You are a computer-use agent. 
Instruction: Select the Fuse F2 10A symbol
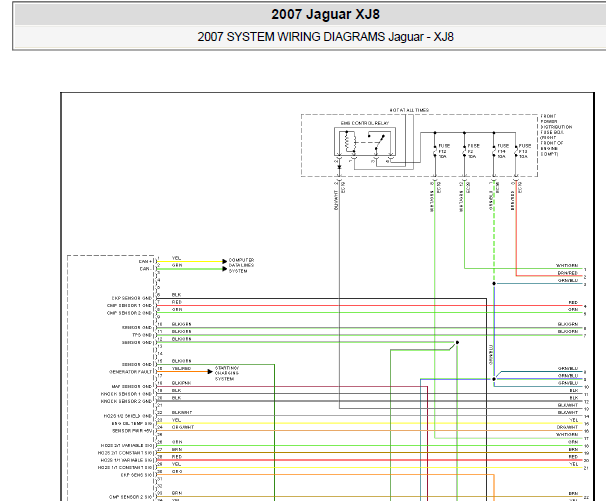465,151
